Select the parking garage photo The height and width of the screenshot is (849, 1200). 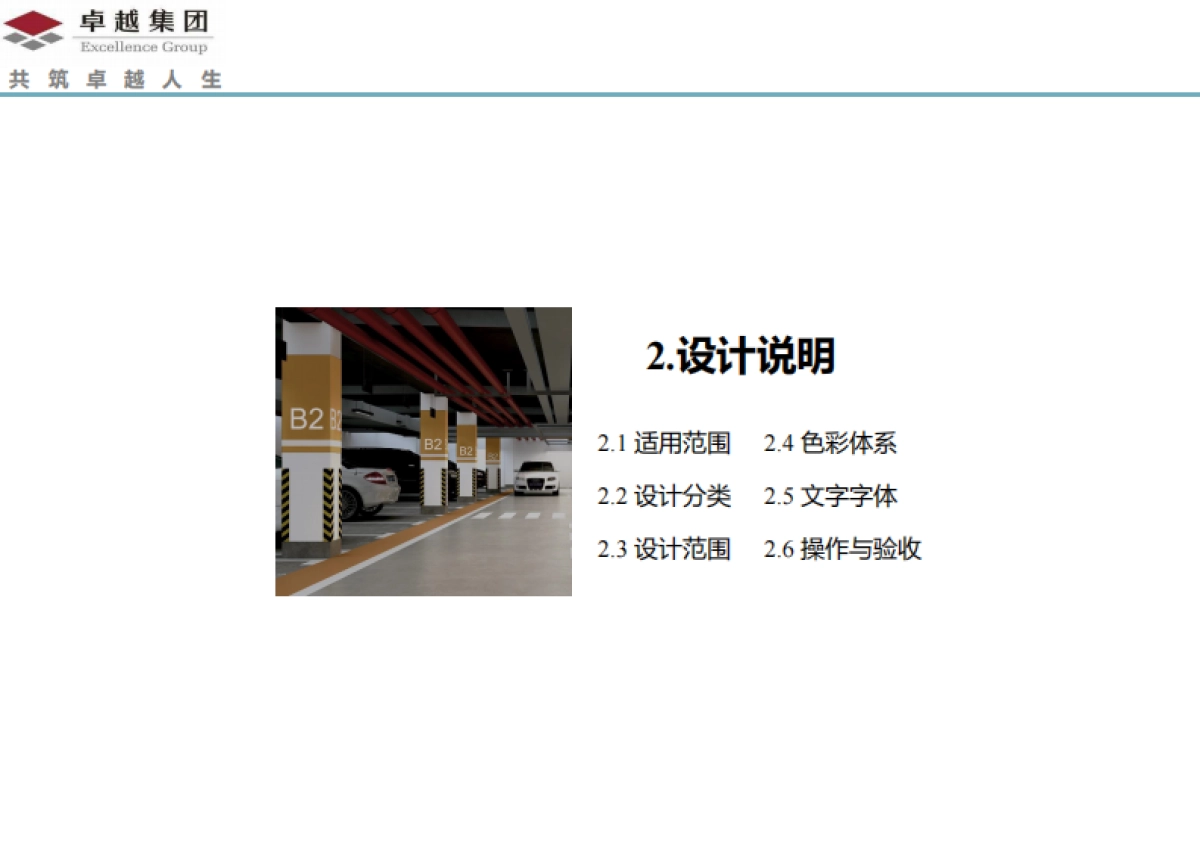click(x=422, y=450)
